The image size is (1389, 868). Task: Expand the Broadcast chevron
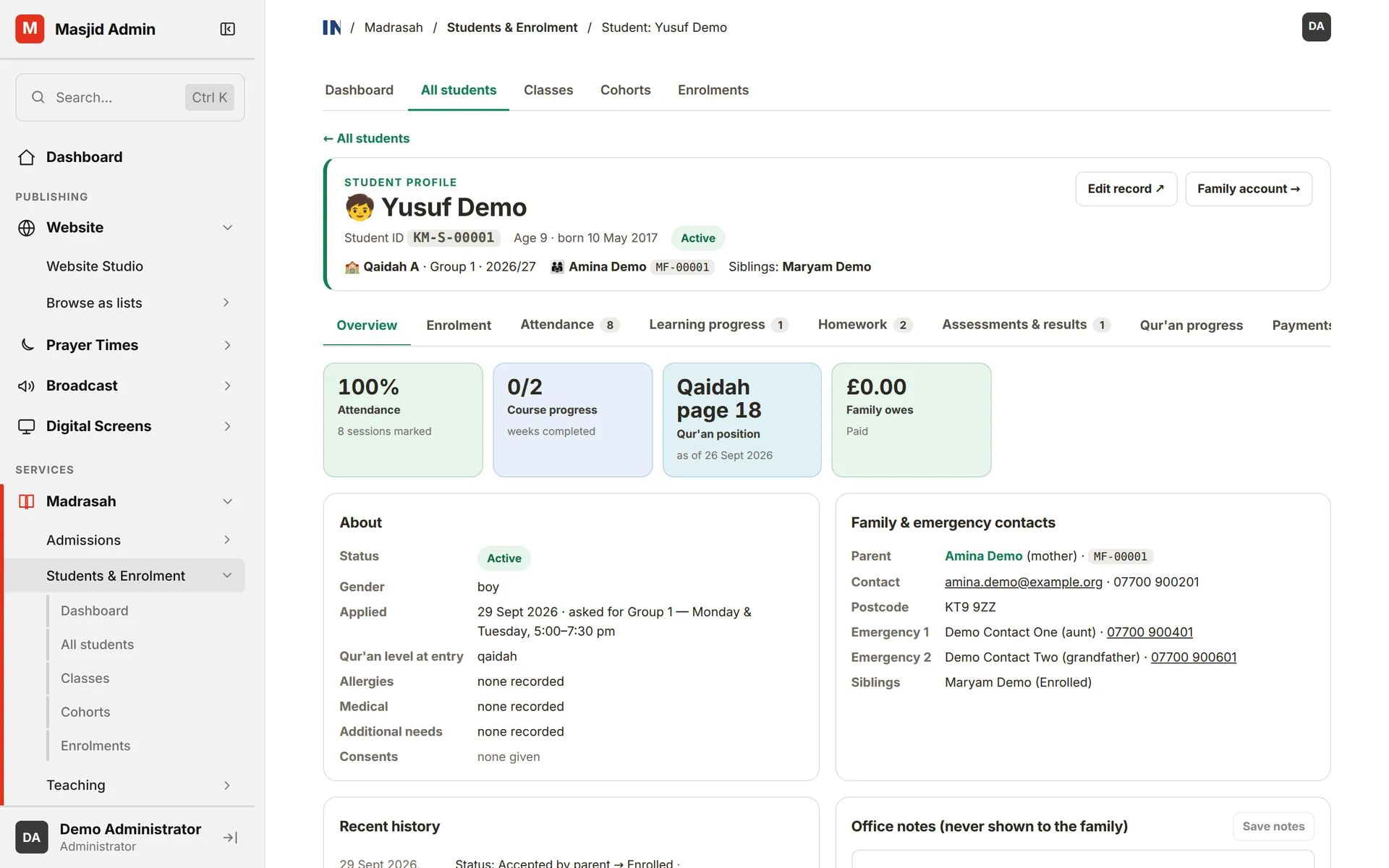(x=227, y=386)
